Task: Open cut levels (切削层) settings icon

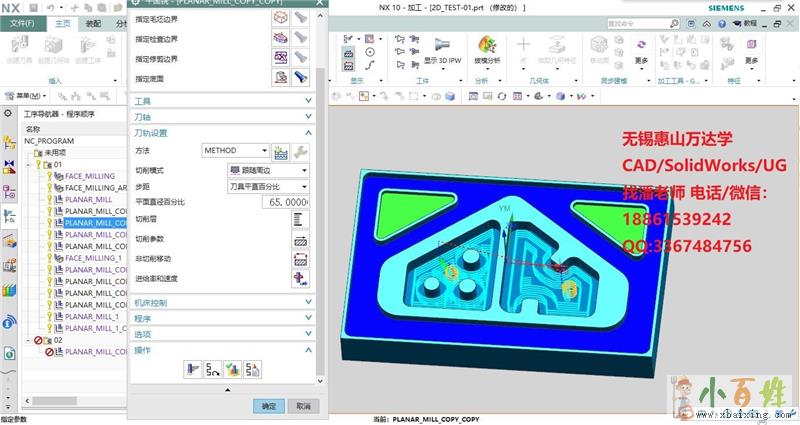Action: point(299,219)
